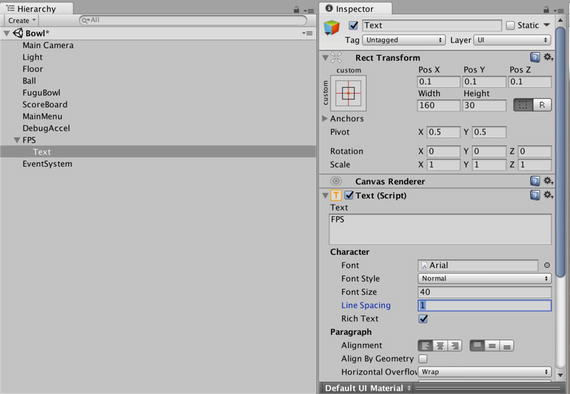Screen dimensions: 570x394
Task: Open the Layer dropdown set to UI
Action: click(512, 40)
